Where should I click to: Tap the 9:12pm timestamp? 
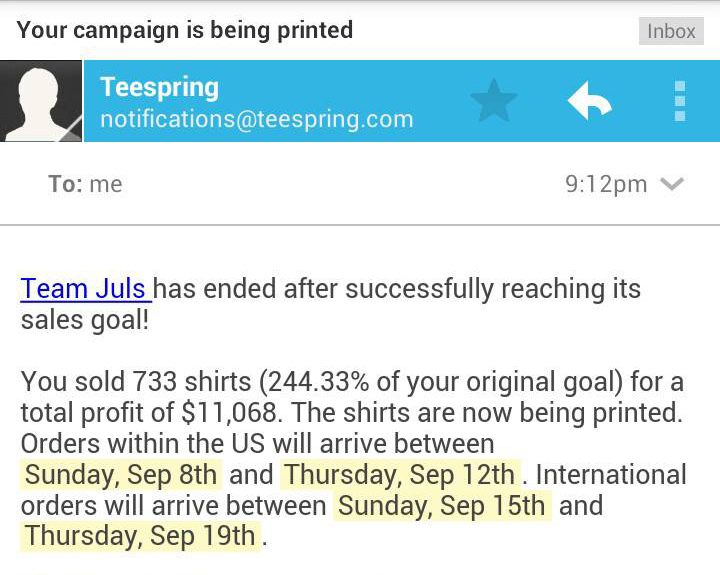606,184
